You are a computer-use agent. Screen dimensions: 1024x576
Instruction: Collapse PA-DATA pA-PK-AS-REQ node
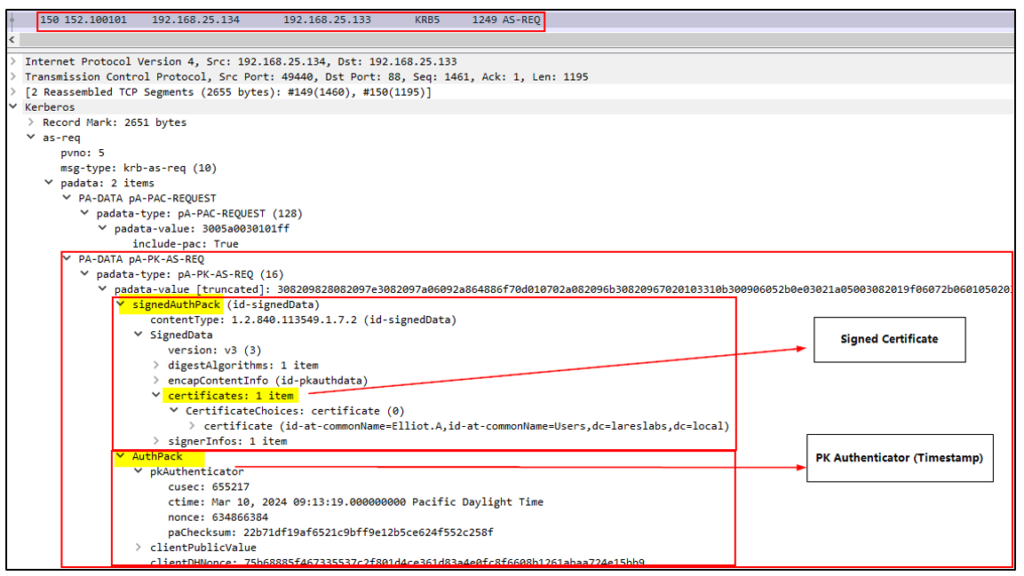point(67,259)
